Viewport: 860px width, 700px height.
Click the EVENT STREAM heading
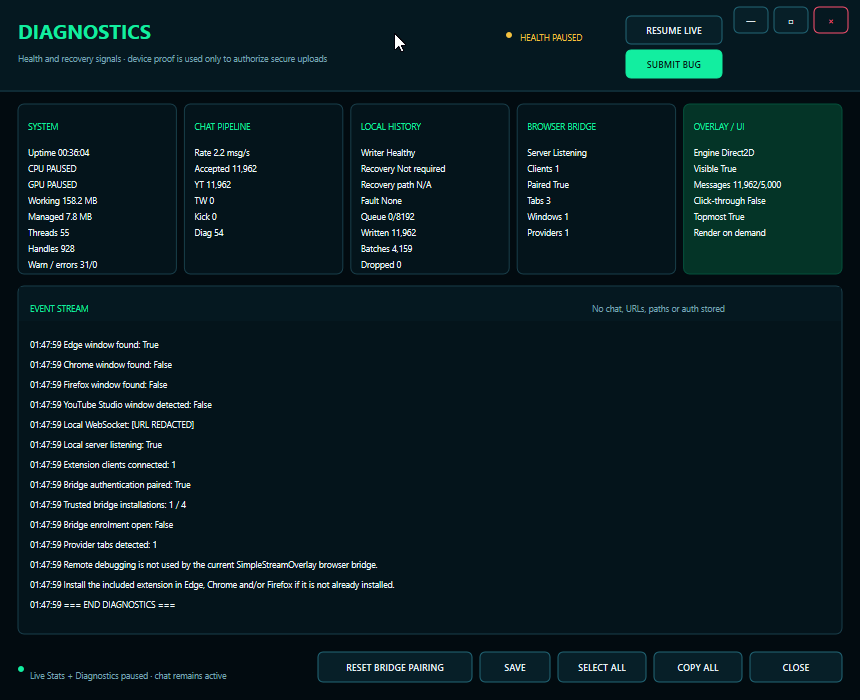tap(59, 309)
